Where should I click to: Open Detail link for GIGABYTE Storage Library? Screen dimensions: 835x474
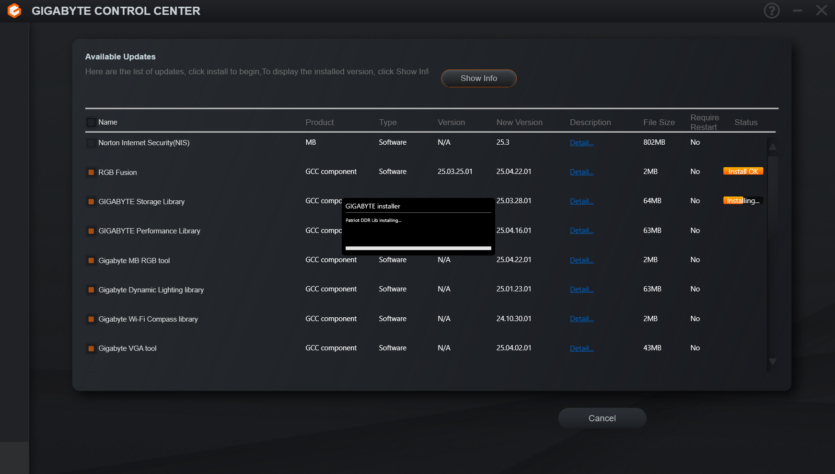click(x=581, y=201)
